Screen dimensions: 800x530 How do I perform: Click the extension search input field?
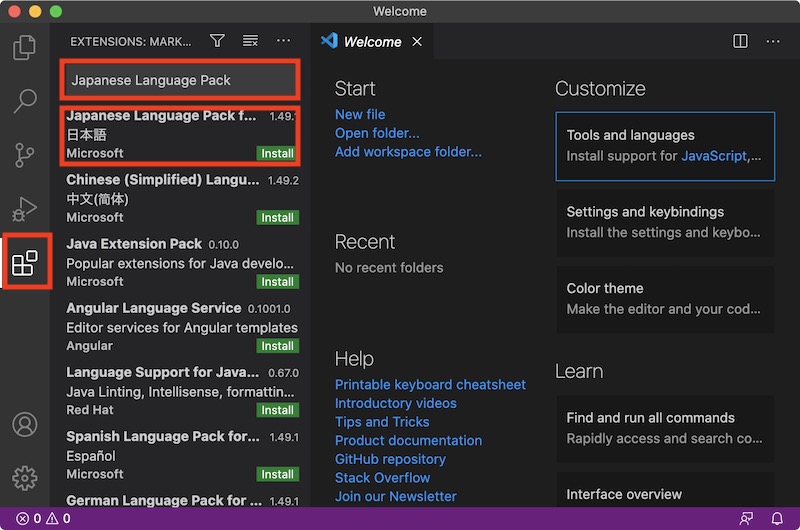click(180, 80)
